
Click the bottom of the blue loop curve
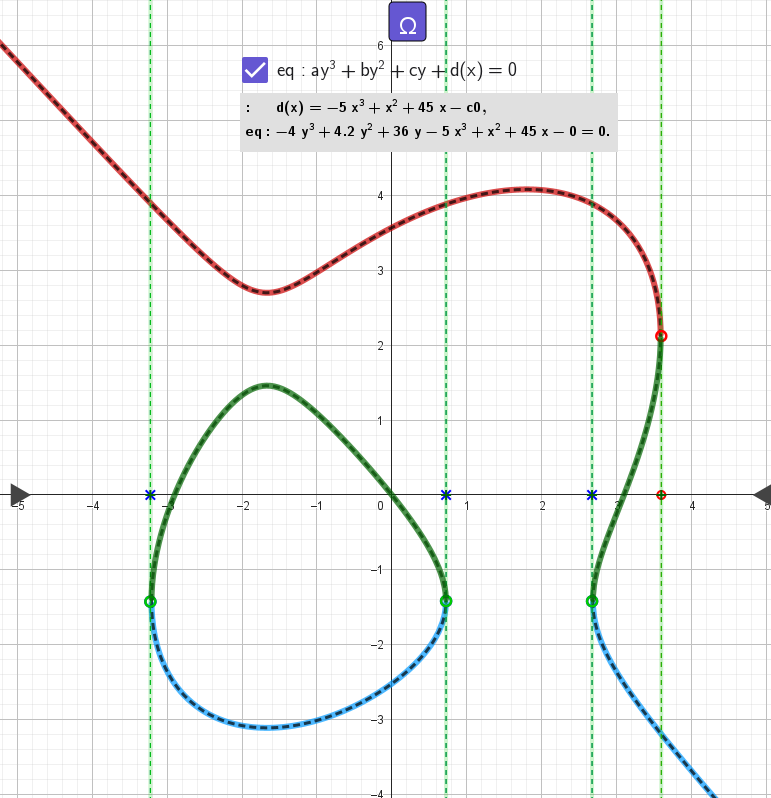(266, 727)
